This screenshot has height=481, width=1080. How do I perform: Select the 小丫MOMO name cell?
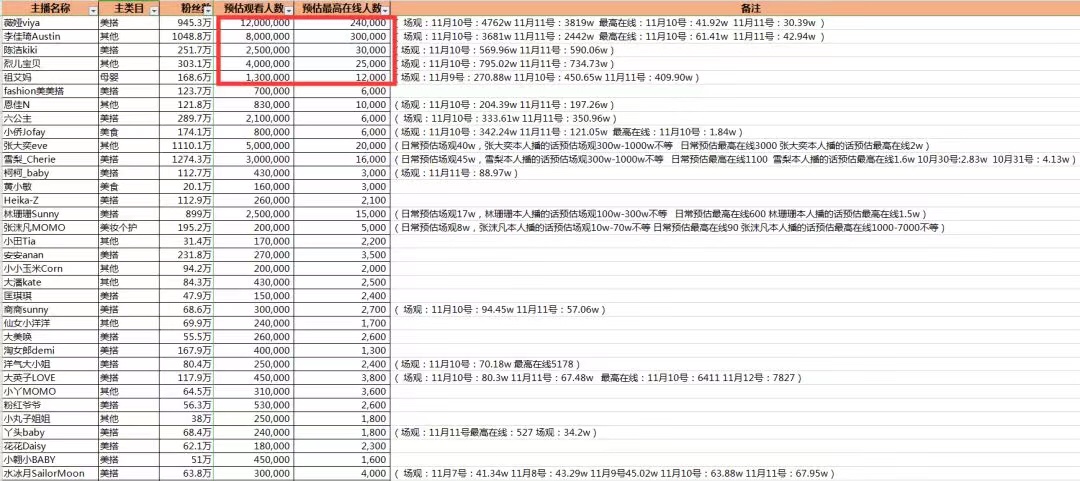(50, 391)
